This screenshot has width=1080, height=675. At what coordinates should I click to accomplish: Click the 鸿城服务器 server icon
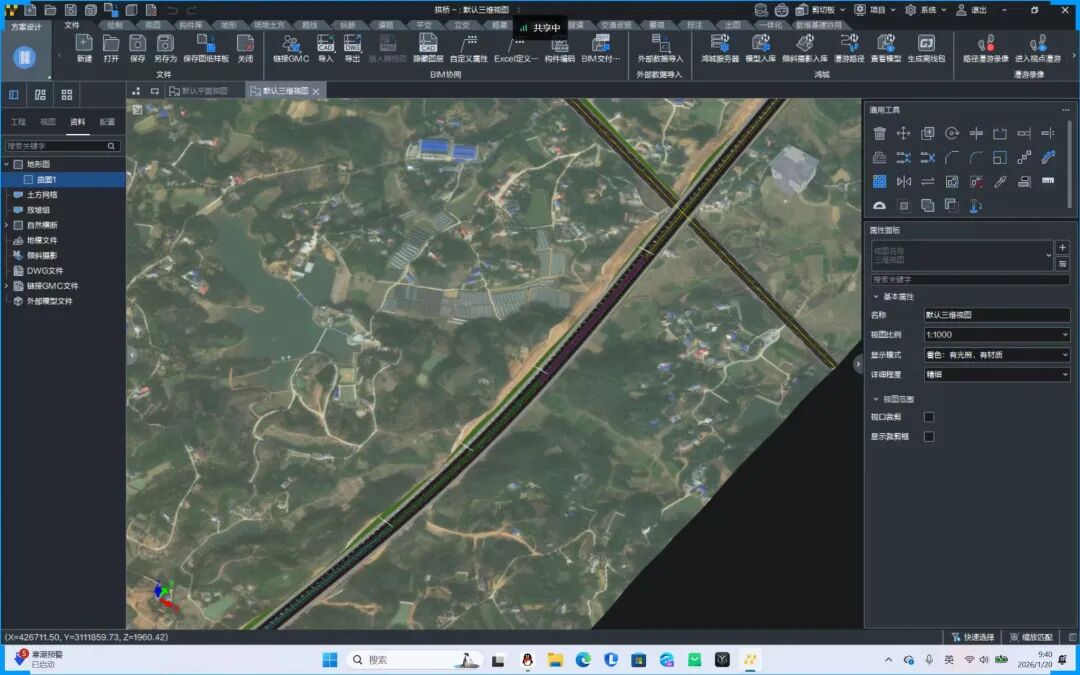(x=720, y=43)
